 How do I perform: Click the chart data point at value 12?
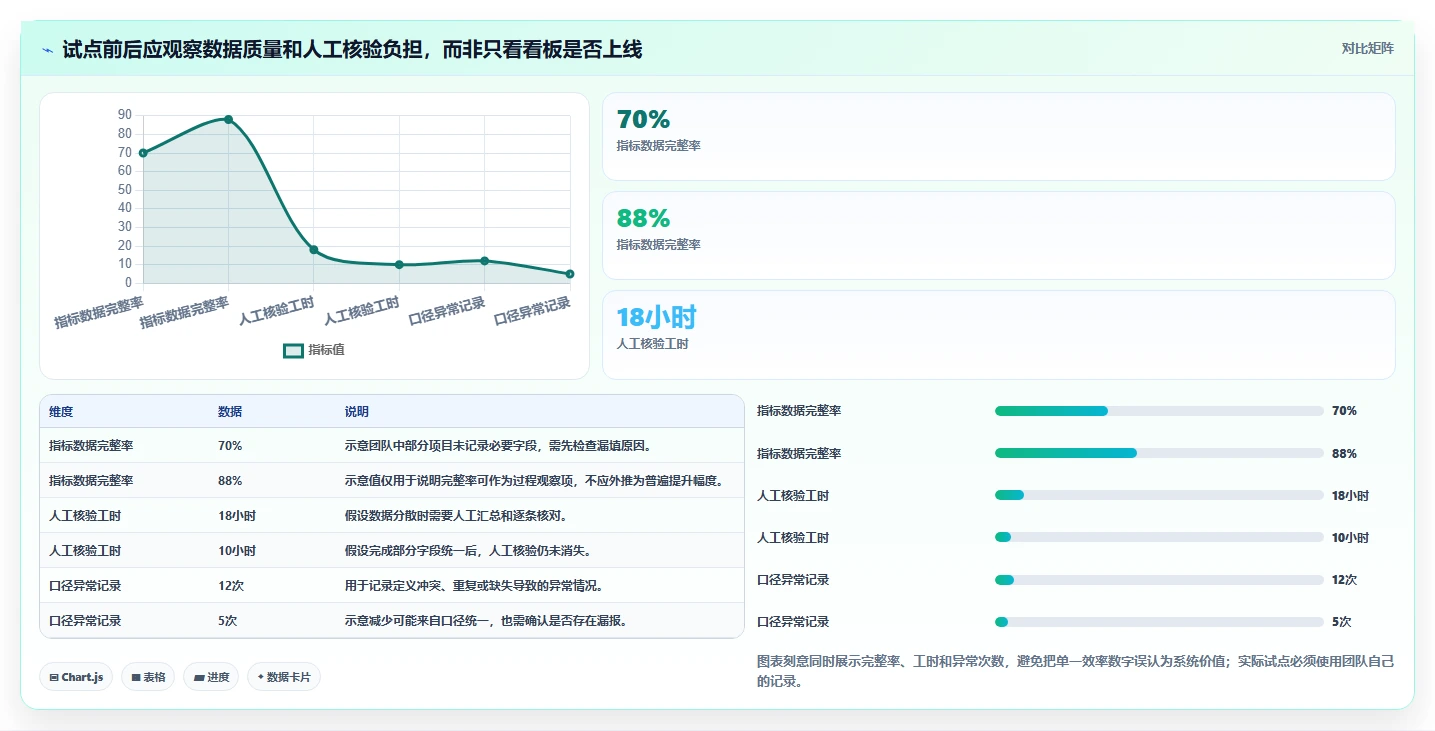click(x=485, y=261)
